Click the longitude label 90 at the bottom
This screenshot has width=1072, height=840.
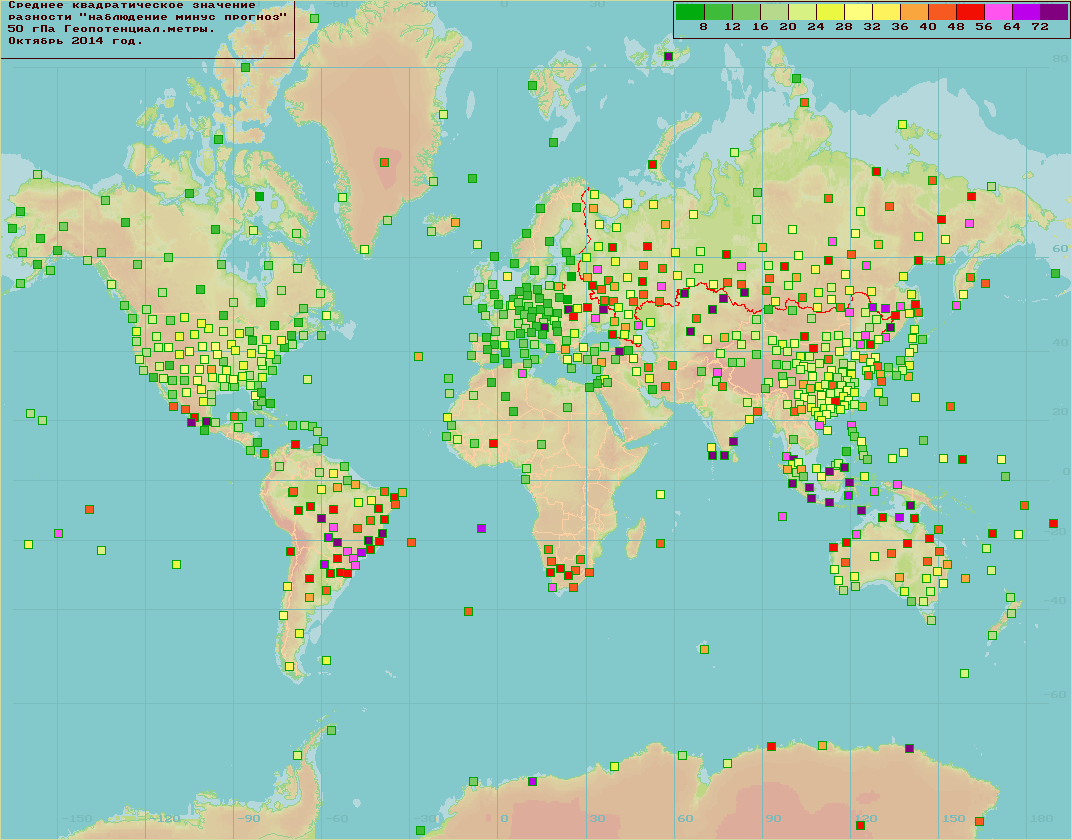(x=773, y=819)
